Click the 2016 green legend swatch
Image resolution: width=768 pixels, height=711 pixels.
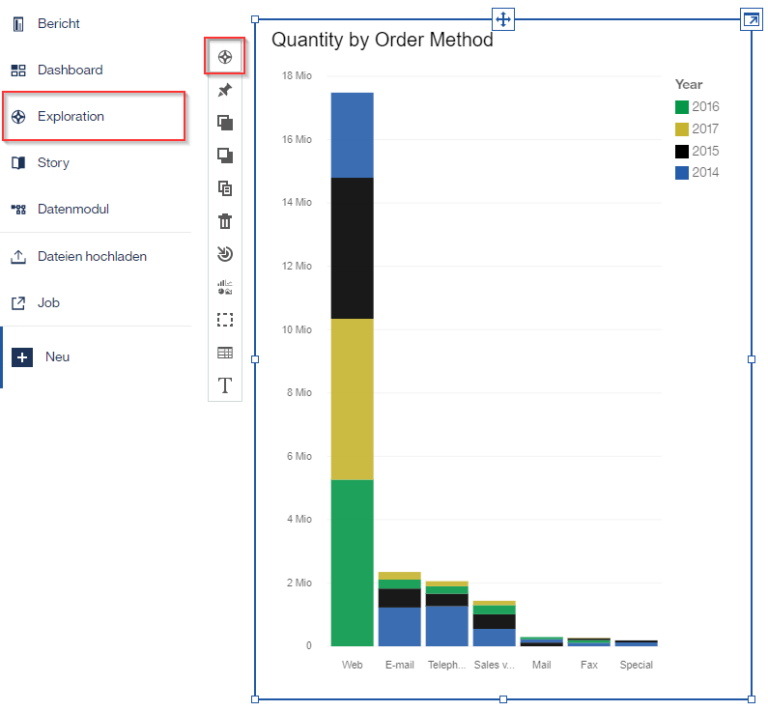(681, 107)
